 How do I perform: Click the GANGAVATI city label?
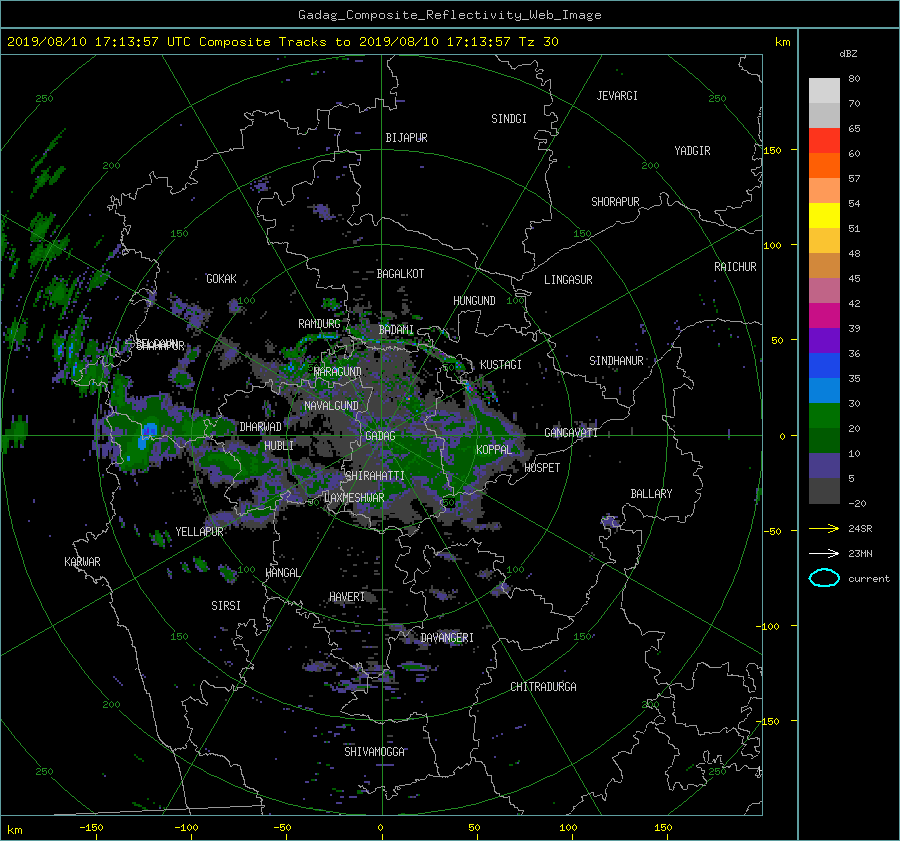(x=571, y=432)
